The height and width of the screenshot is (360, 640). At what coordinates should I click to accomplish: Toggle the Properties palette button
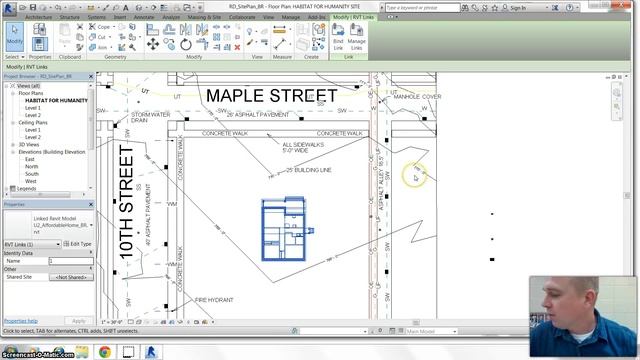click(40, 43)
